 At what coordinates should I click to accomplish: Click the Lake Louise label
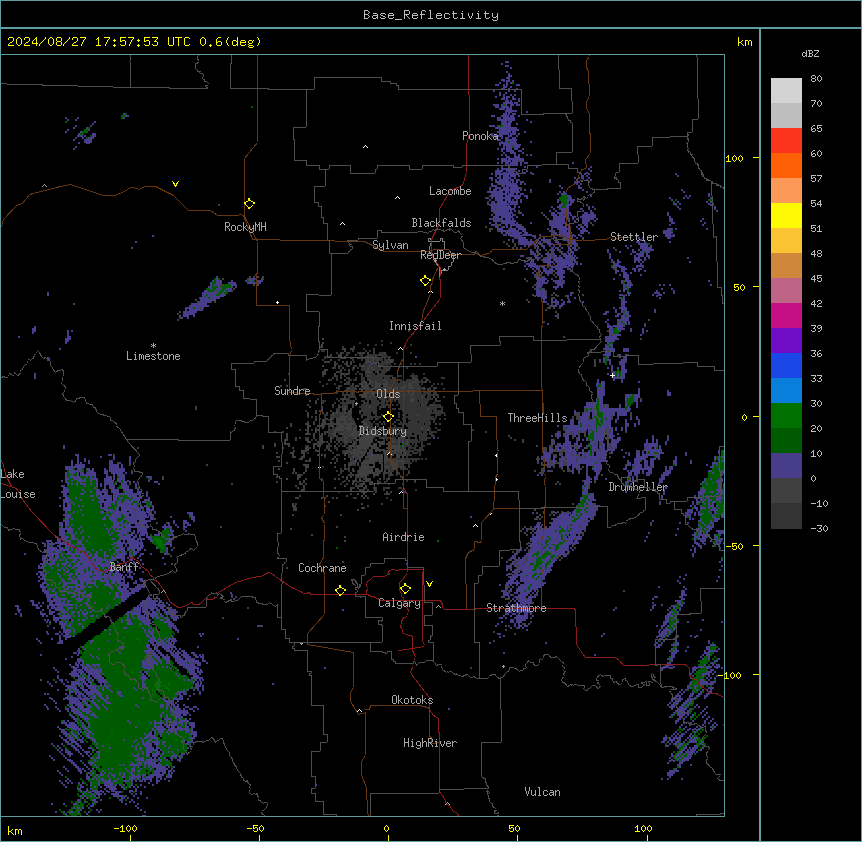pos(18,484)
